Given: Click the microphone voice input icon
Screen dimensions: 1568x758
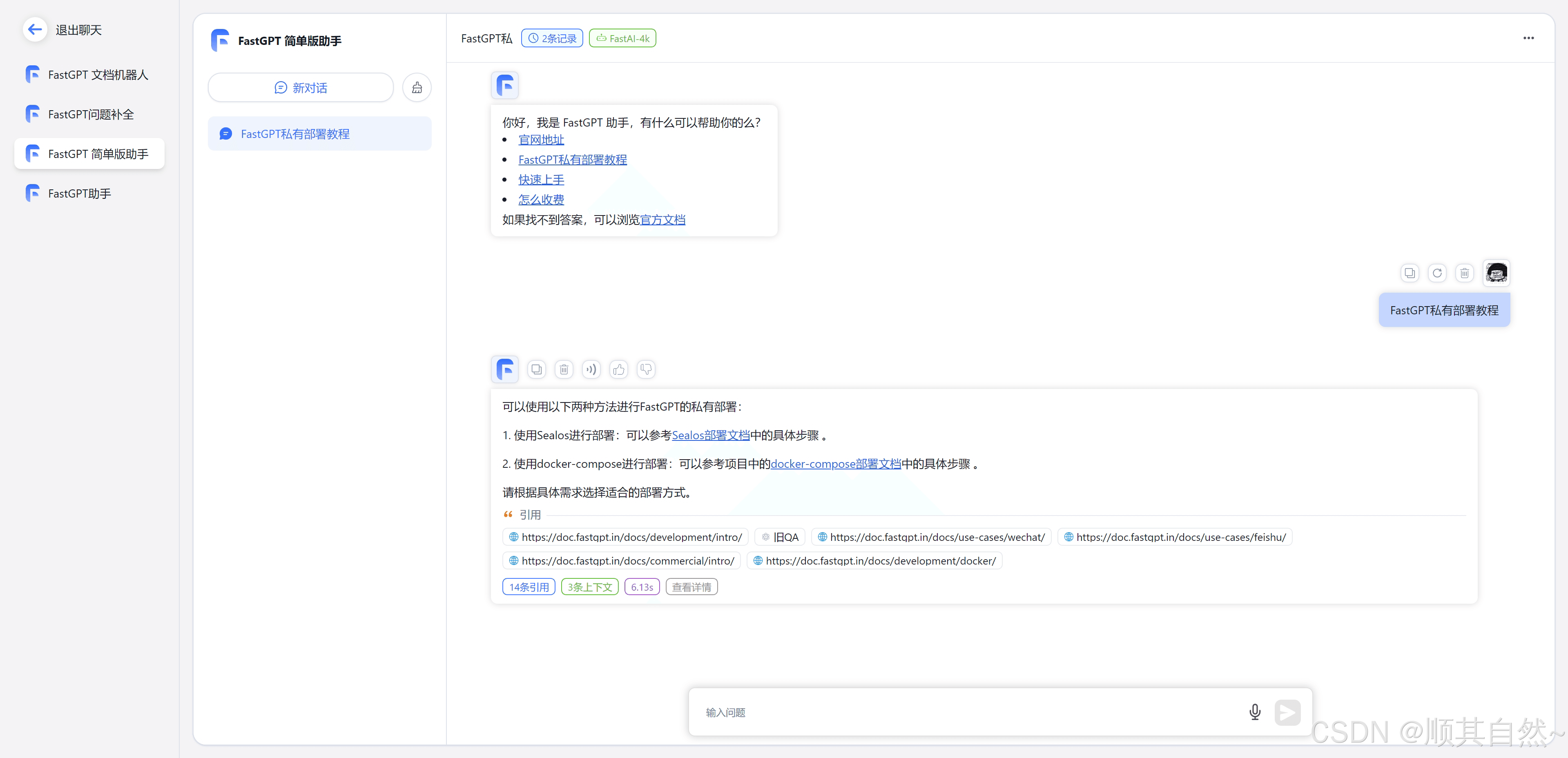Looking at the screenshot, I should 1254,712.
